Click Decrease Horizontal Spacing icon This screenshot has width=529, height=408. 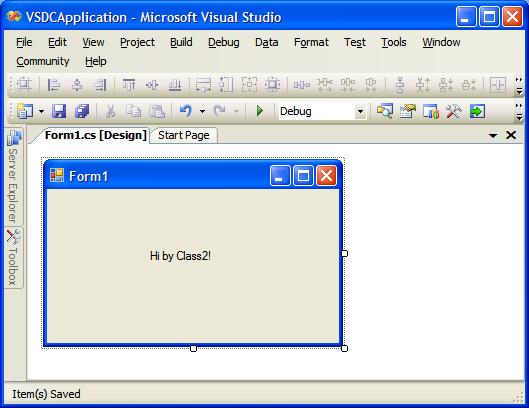(x=348, y=84)
